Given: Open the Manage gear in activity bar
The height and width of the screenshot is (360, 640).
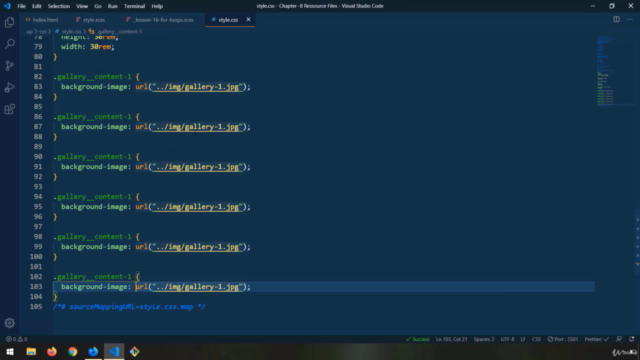Looking at the screenshot, I should point(9,323).
